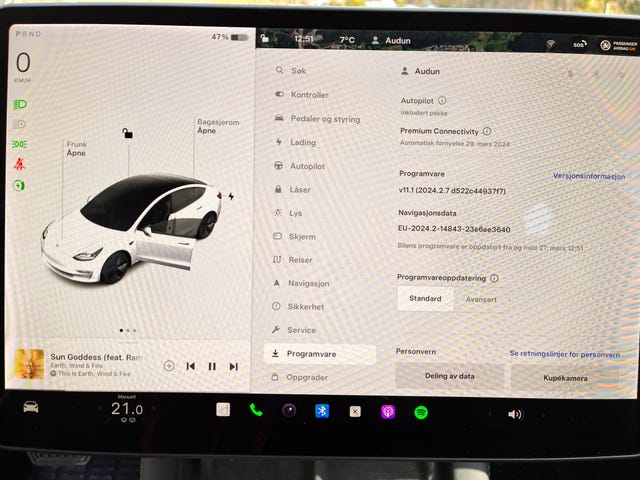The image size is (640, 480).
Task: Tap the first page dot under the car
Action: click(121, 330)
